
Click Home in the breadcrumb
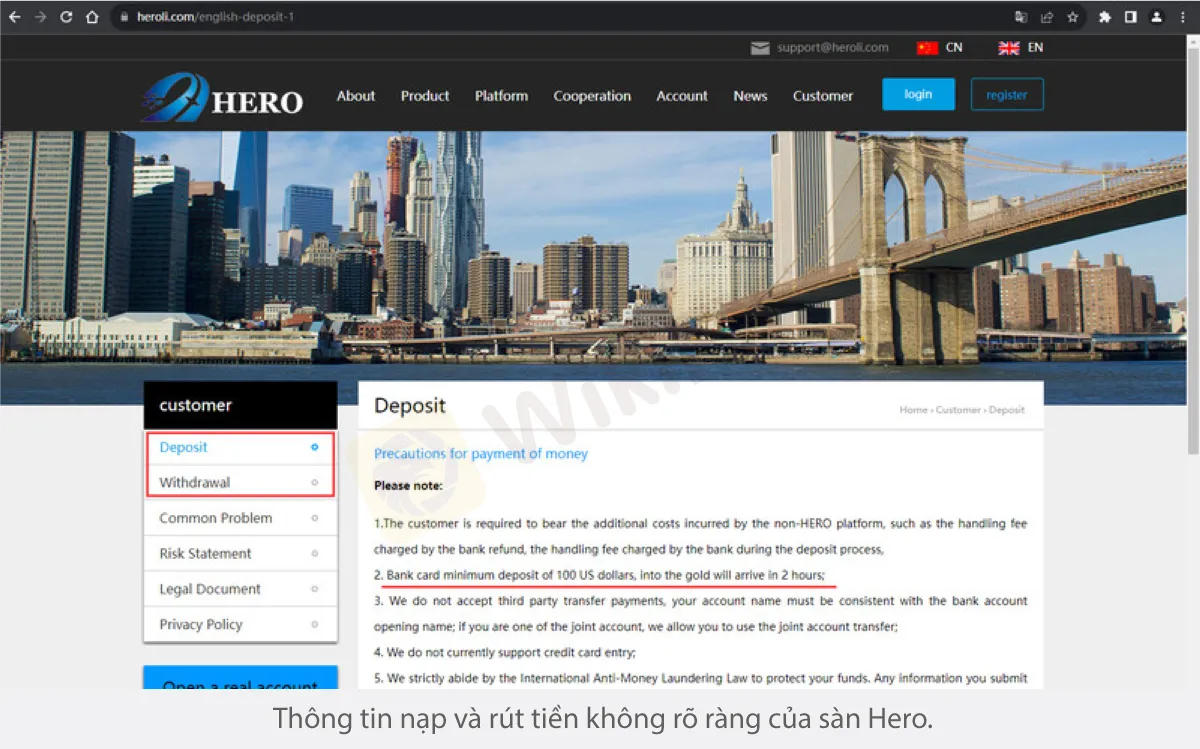913,410
